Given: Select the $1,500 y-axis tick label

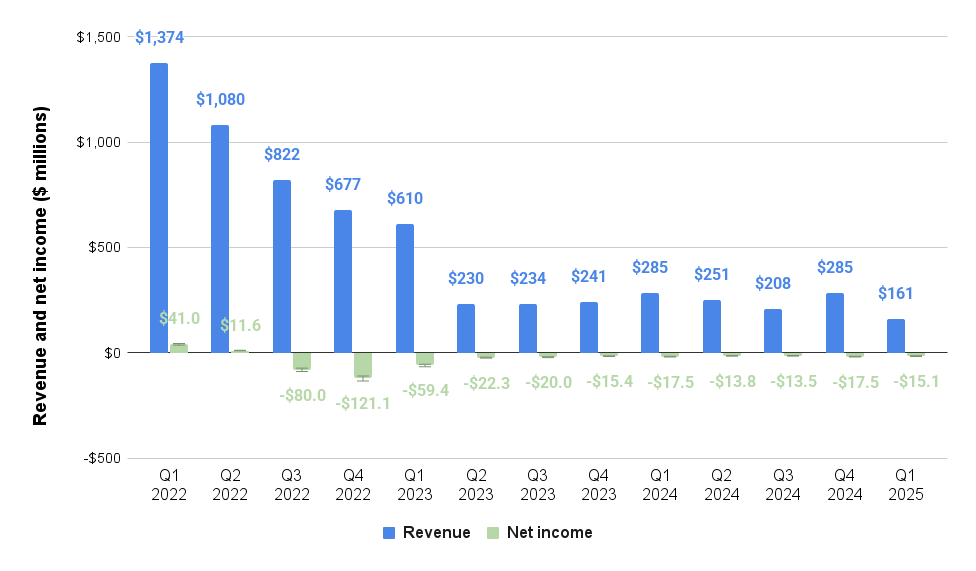Looking at the screenshot, I should 98,37.
